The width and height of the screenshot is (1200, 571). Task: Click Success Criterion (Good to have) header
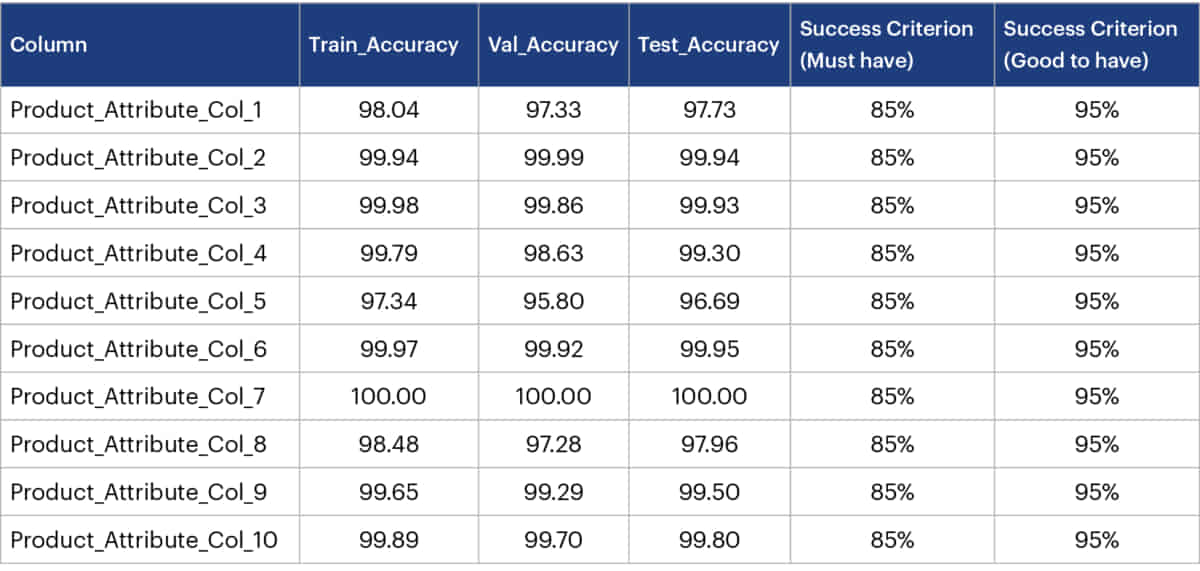pos(1096,45)
